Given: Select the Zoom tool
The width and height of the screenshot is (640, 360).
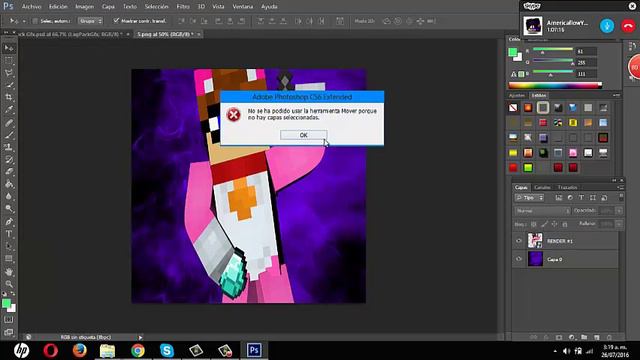Looking at the screenshot, I should point(9,284).
